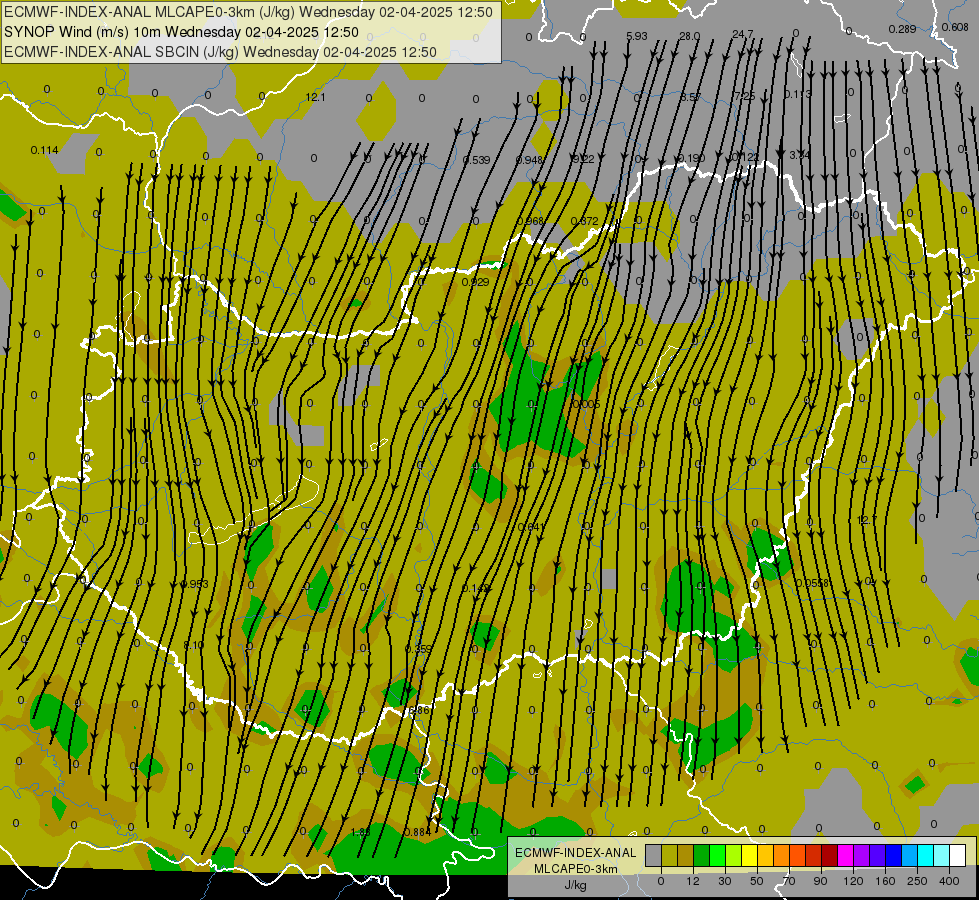Screen dimensions: 979x900
Task: Choose the pure yellow swatch before 50
Action: [x=749, y=856]
